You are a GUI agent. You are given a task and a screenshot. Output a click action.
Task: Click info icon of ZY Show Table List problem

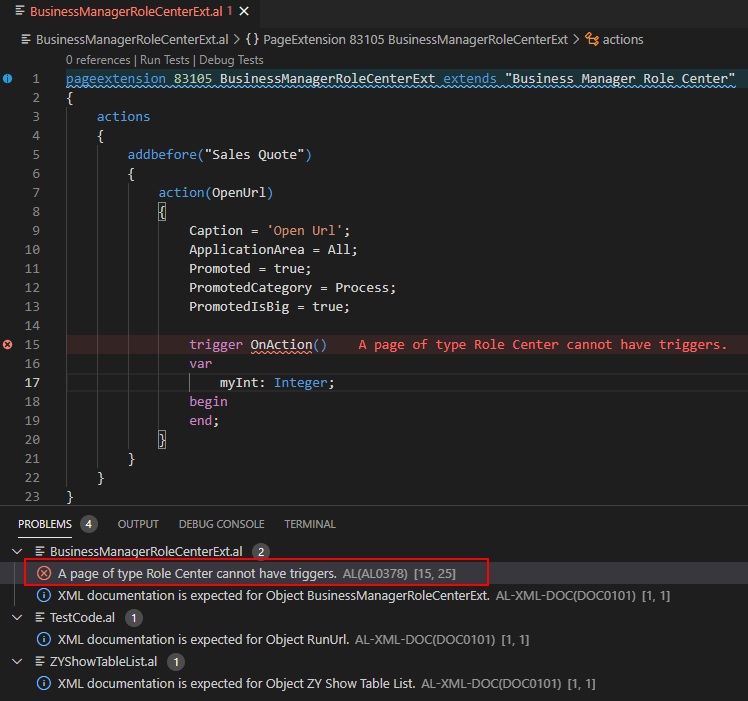tap(44, 683)
